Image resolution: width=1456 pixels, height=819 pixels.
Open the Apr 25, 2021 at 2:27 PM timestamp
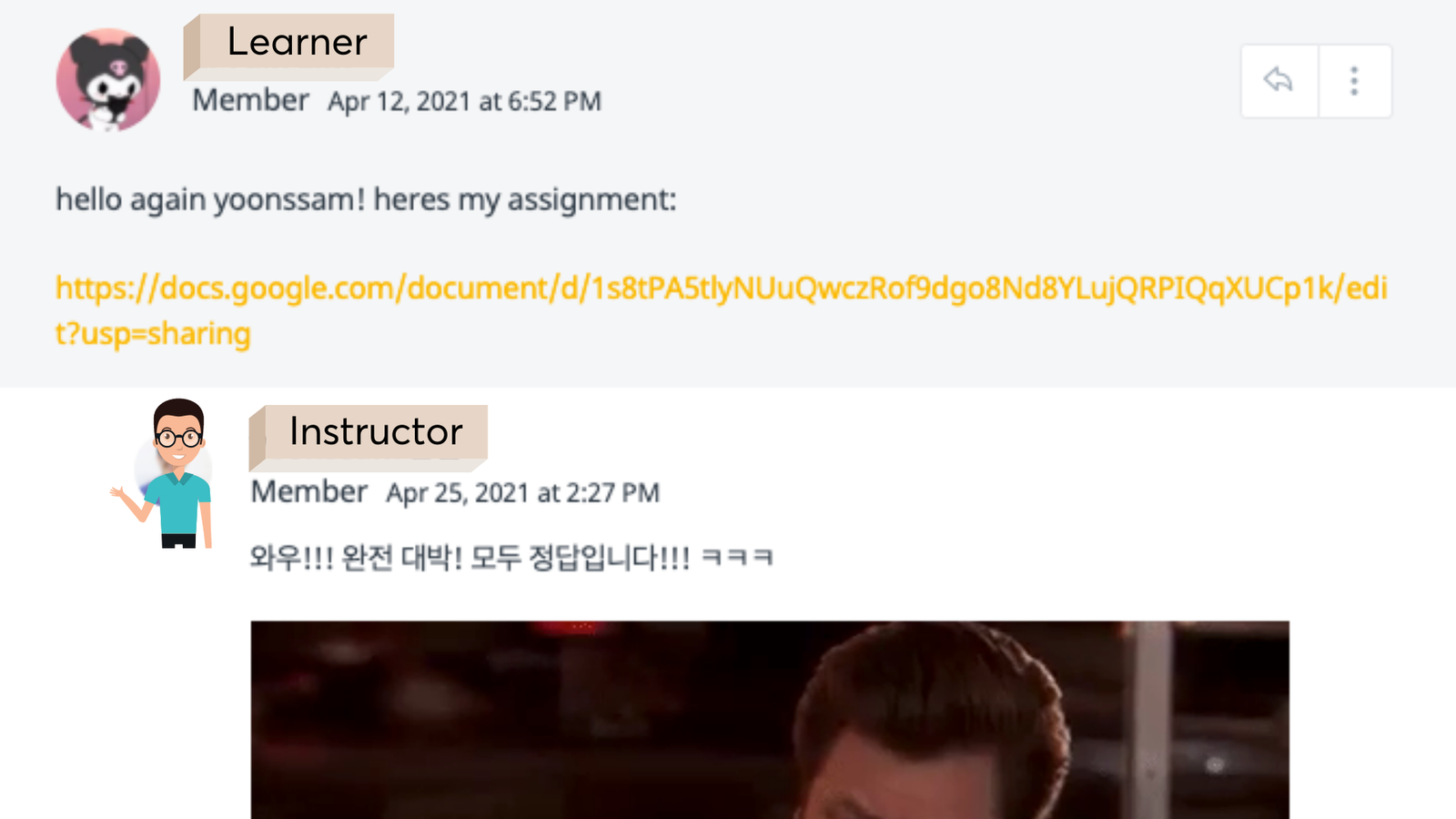522,492
